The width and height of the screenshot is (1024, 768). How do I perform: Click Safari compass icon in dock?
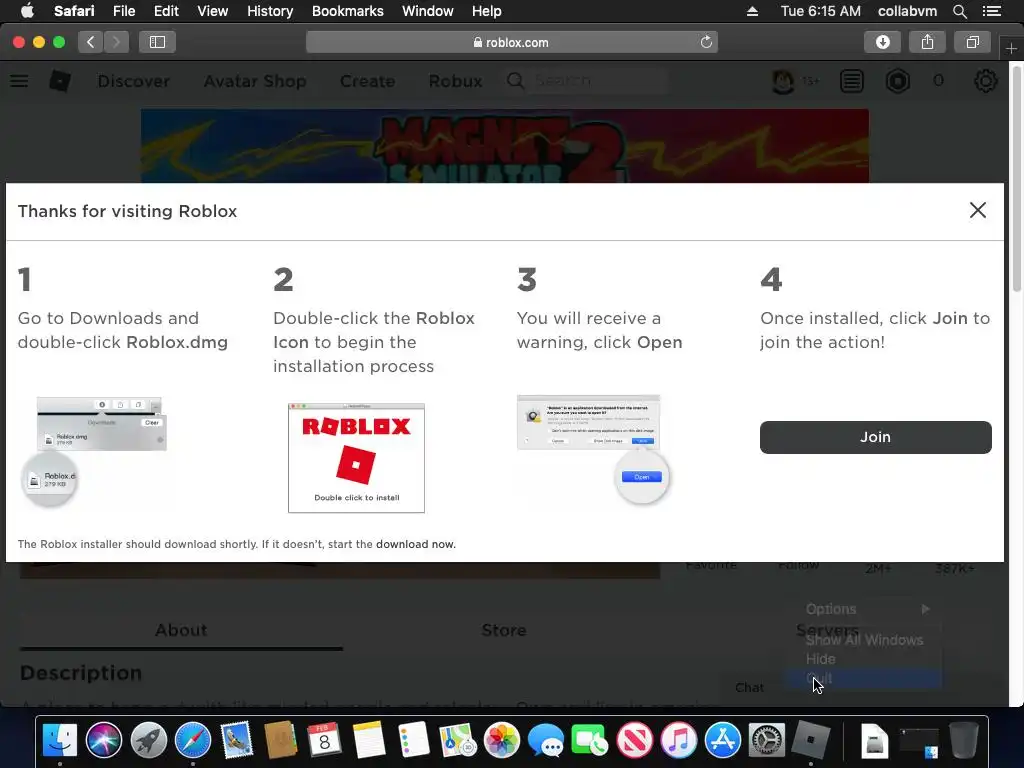(x=193, y=741)
